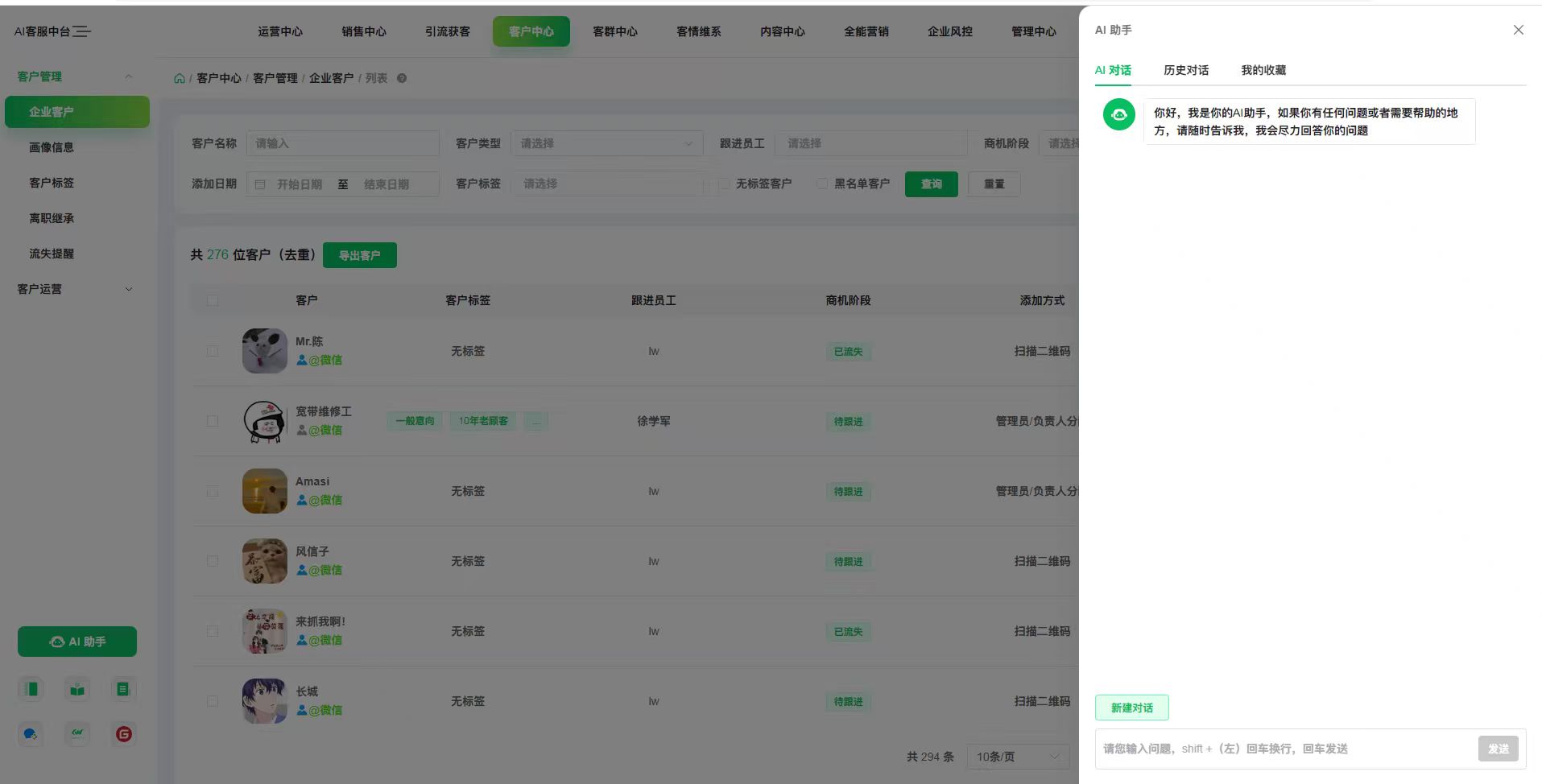Viewport: 1542px width, 784px height.
Task: Expand the 客户运营 sidebar section
Action: pyautogui.click(x=75, y=289)
